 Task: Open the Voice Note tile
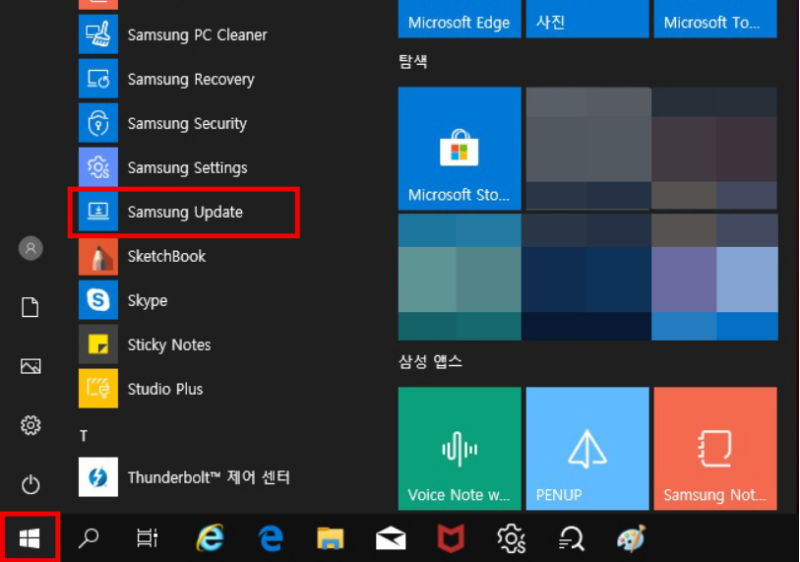[x=459, y=448]
